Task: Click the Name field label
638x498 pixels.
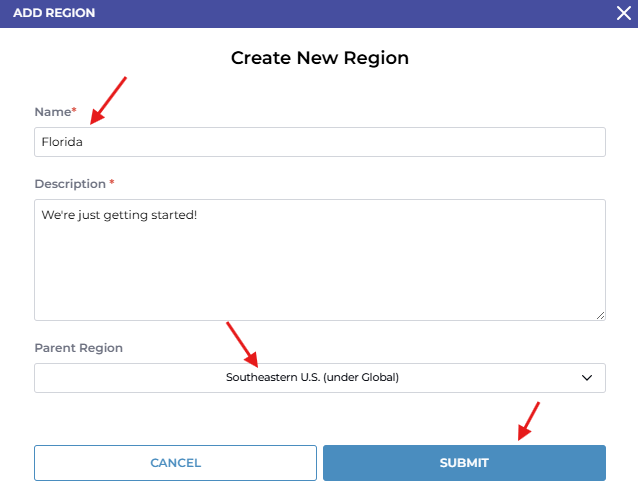Action: 51,112
